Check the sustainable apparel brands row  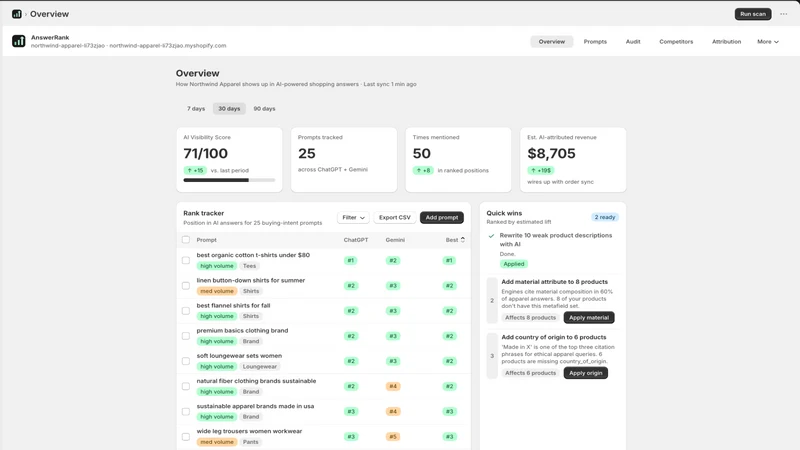click(186, 411)
